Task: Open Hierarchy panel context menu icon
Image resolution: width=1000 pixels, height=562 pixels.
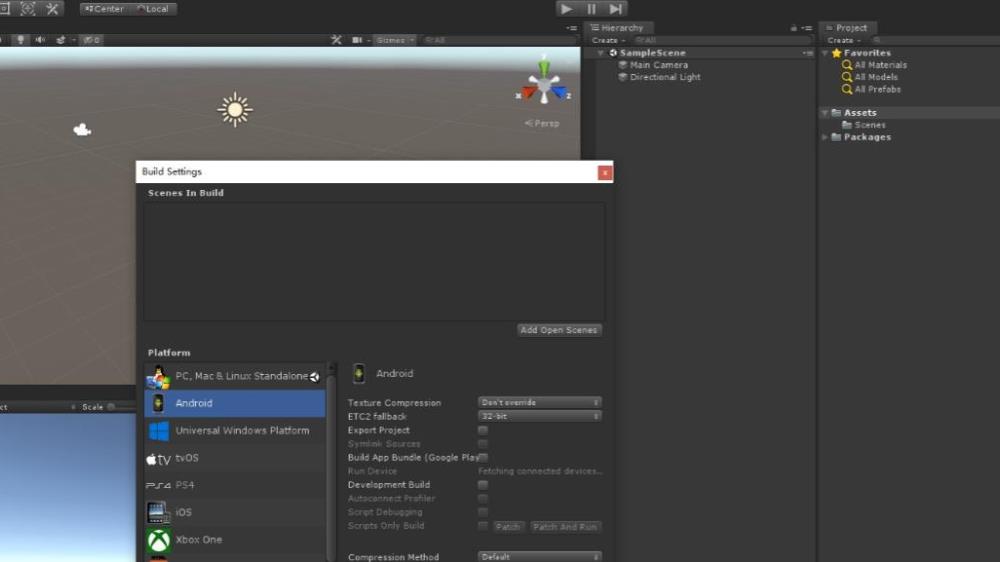Action: (x=807, y=28)
